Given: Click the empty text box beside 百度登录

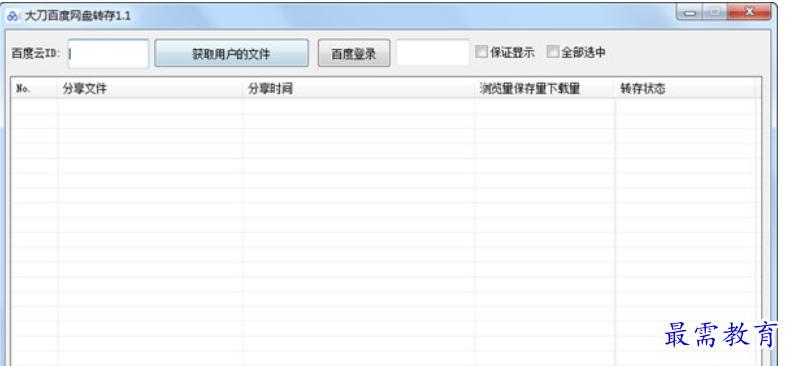Looking at the screenshot, I should pyautogui.click(x=433, y=53).
